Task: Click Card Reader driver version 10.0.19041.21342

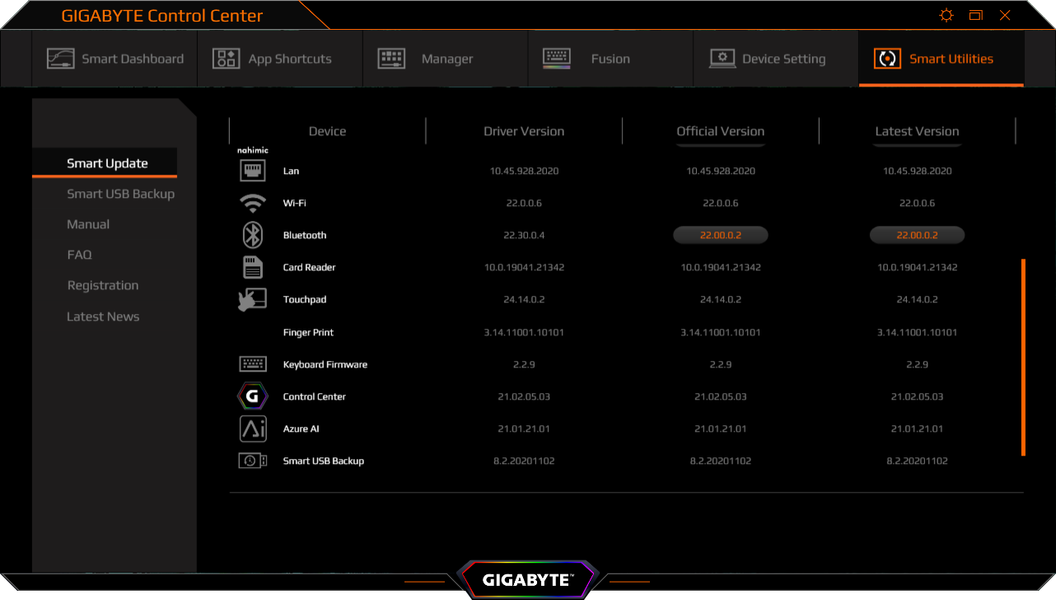Action: tap(524, 267)
